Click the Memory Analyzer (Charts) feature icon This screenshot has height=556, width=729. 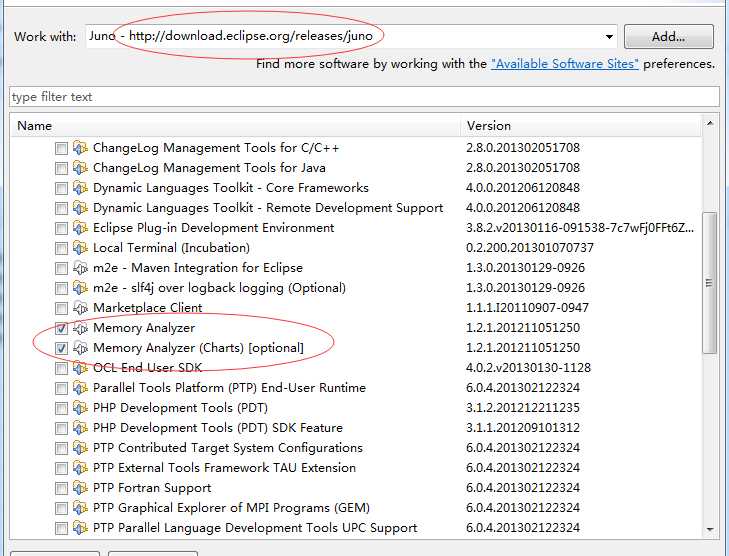(80, 348)
